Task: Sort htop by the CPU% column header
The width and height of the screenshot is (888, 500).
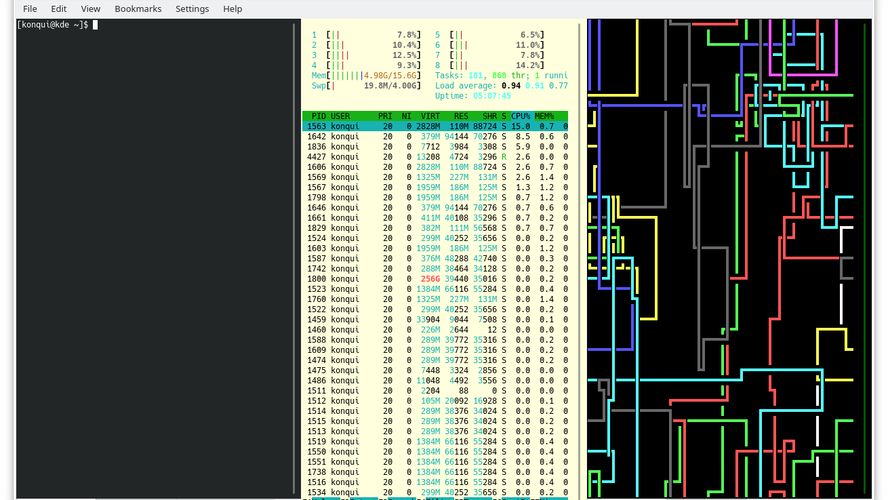Action: 520,116
